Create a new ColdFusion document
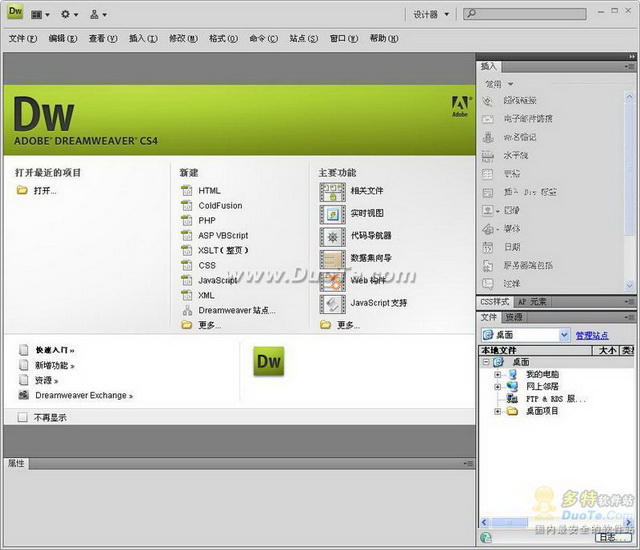 click(x=220, y=206)
